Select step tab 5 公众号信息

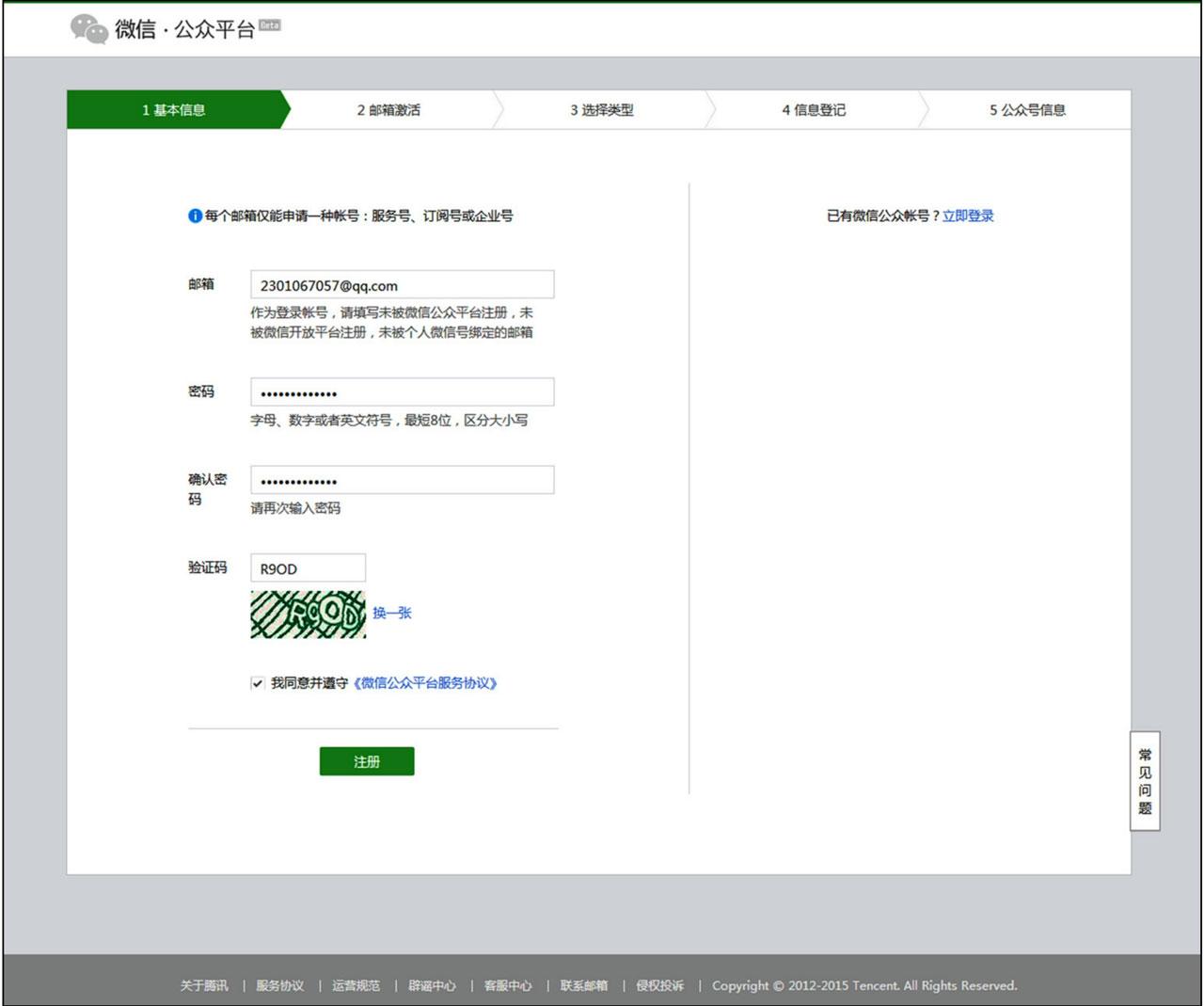pos(1027,110)
